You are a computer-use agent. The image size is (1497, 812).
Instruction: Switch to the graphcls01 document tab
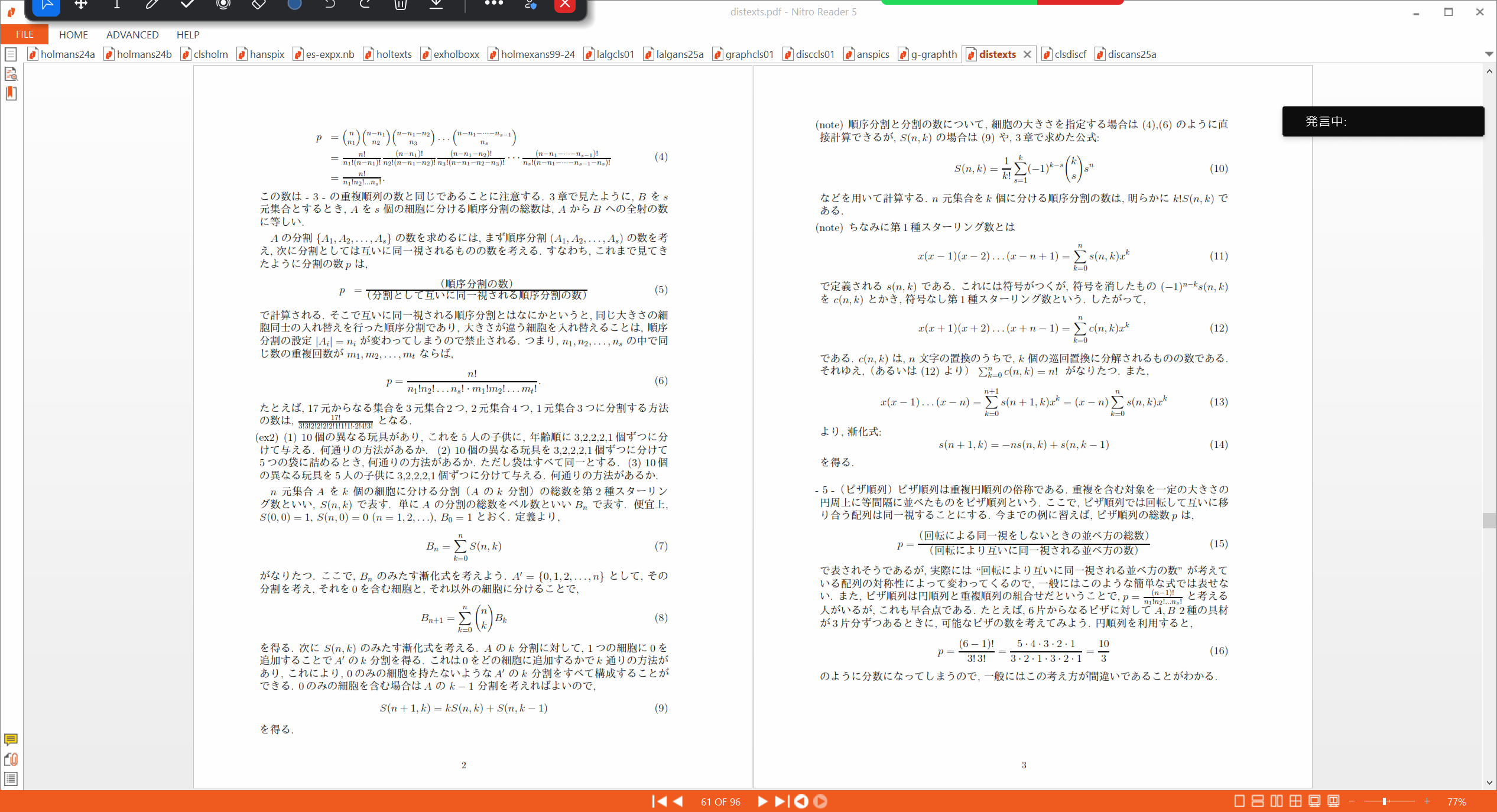pos(743,54)
